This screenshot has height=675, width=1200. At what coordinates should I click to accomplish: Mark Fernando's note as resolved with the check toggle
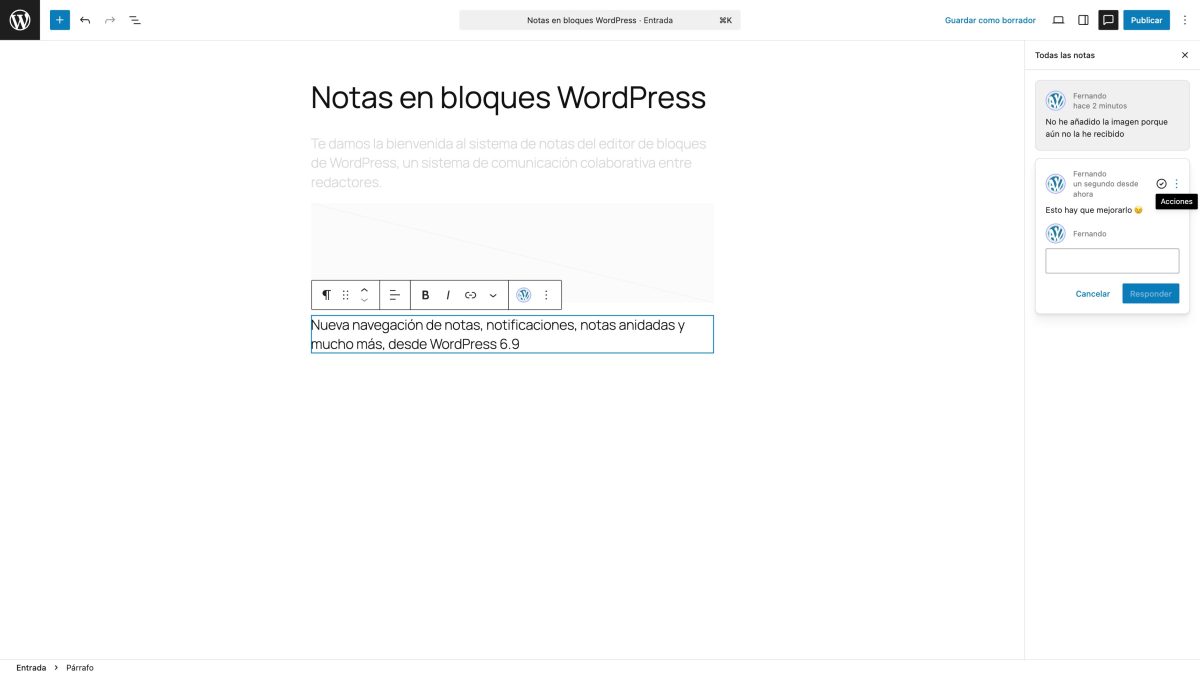(1161, 183)
